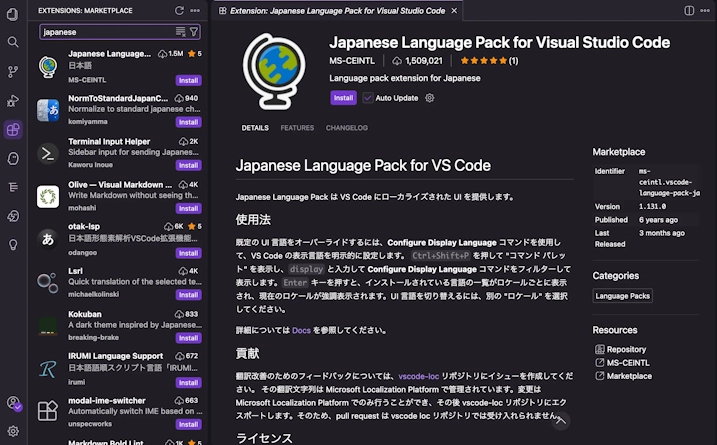The image size is (717, 445).
Task: Open the Manage gear at sidebar bottom
Action: [13, 431]
